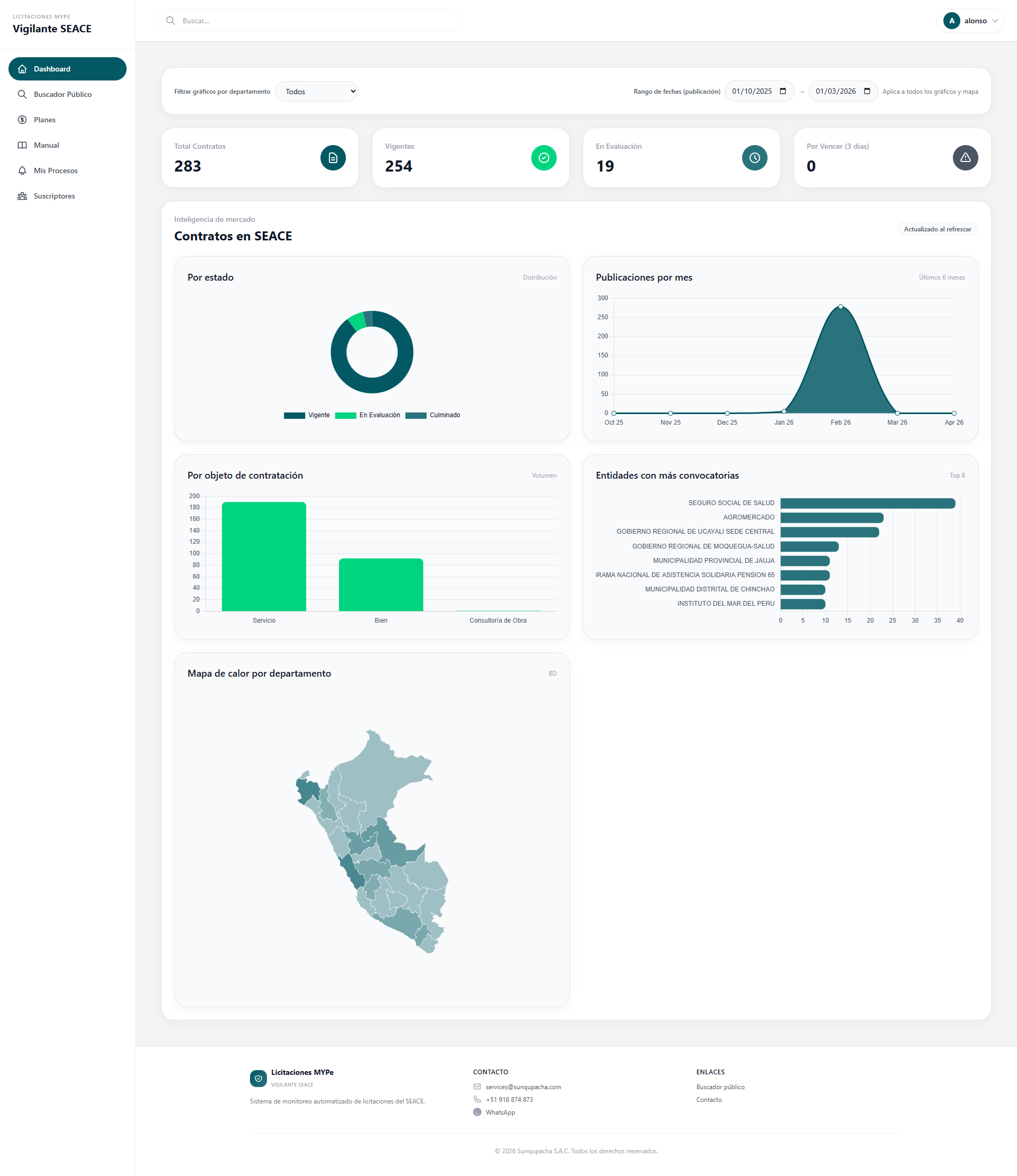Open the start date calendar picker
Viewport: 1017px width, 1176px height.
pos(783,91)
